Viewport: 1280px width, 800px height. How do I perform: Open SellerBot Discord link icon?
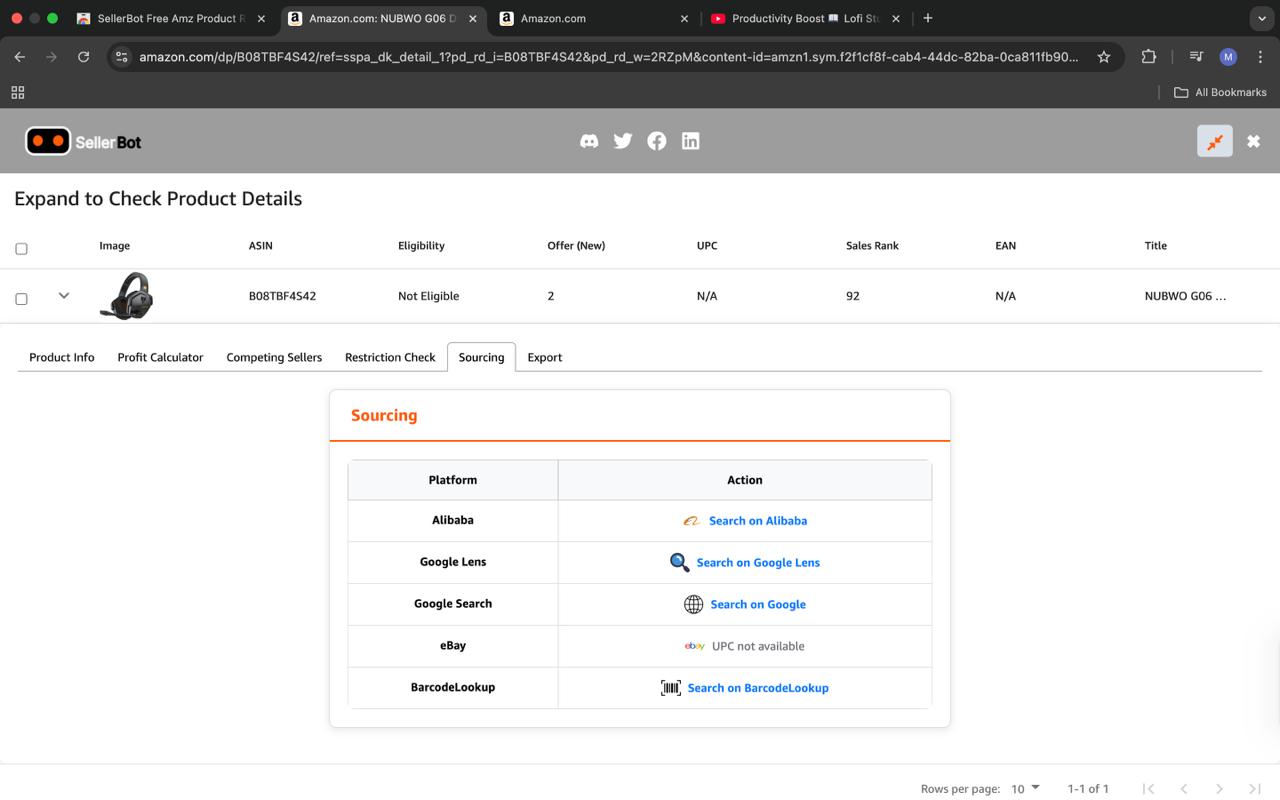click(589, 141)
